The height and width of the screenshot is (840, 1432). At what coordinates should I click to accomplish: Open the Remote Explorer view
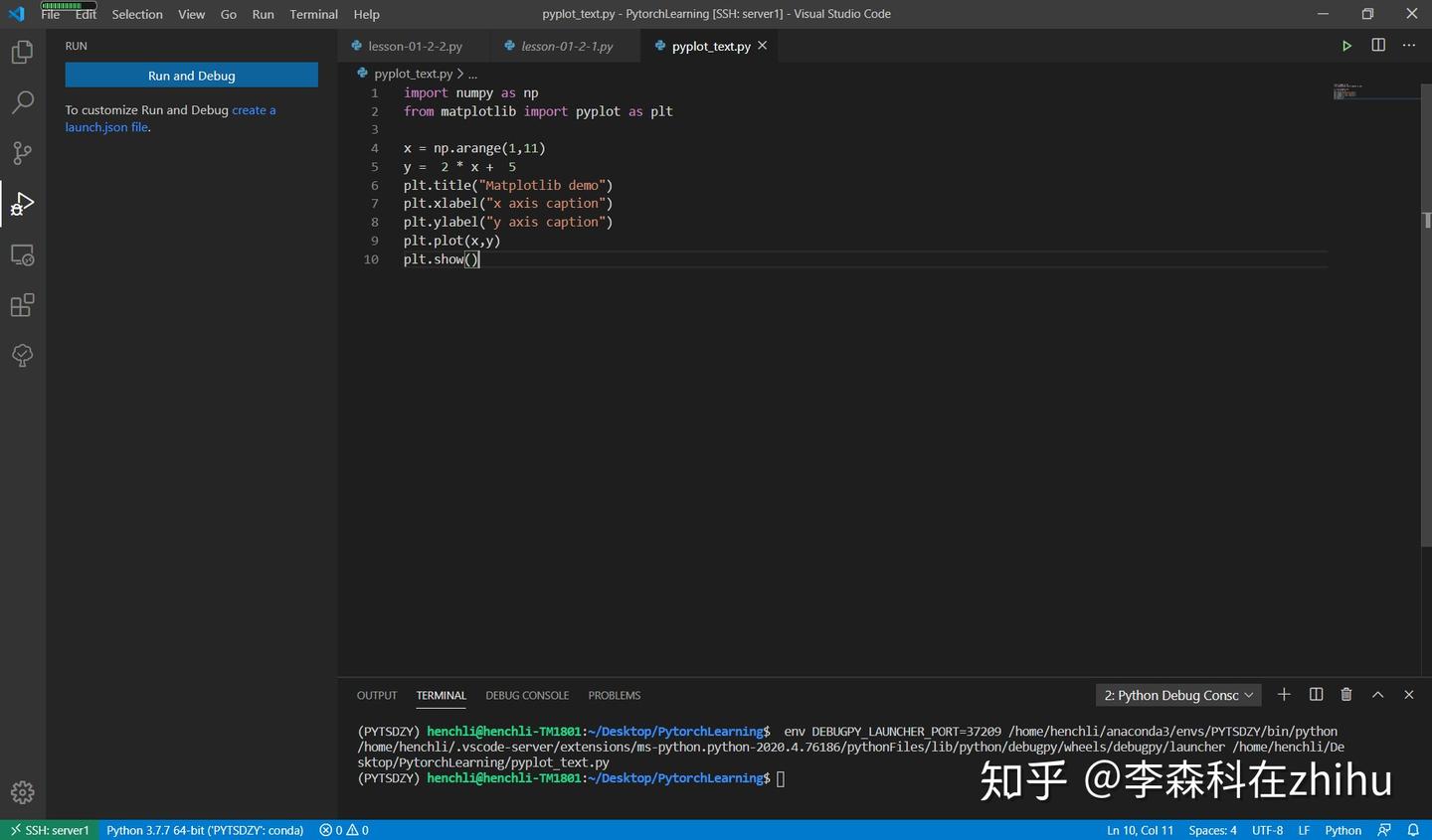point(22,254)
